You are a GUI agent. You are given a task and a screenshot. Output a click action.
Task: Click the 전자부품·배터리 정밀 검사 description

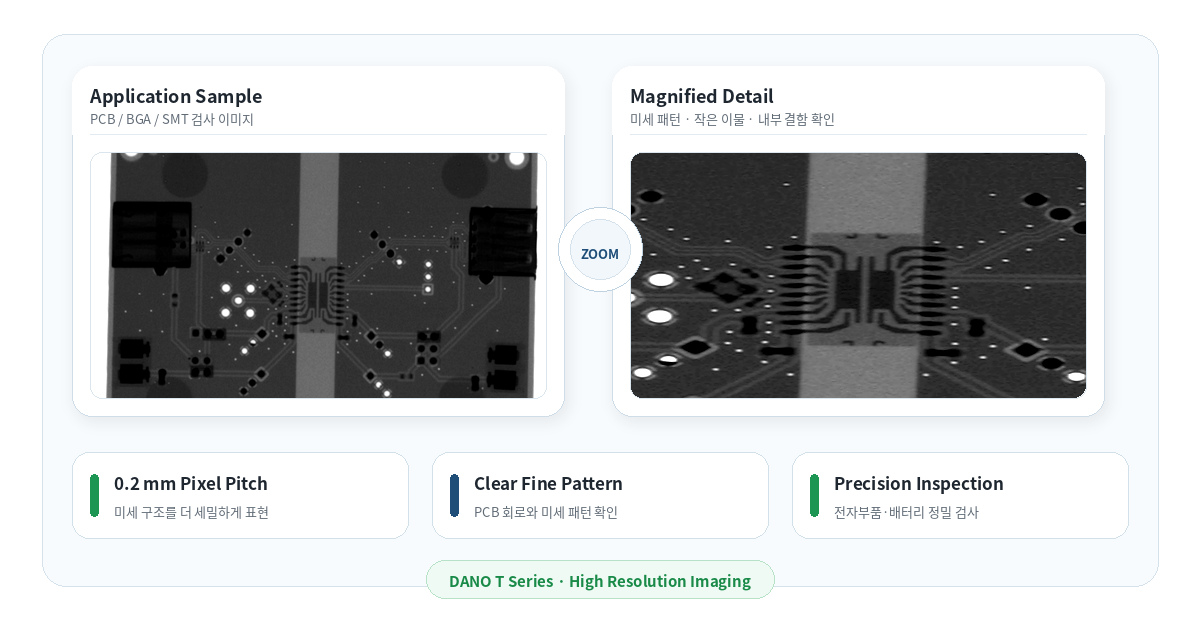click(906, 512)
